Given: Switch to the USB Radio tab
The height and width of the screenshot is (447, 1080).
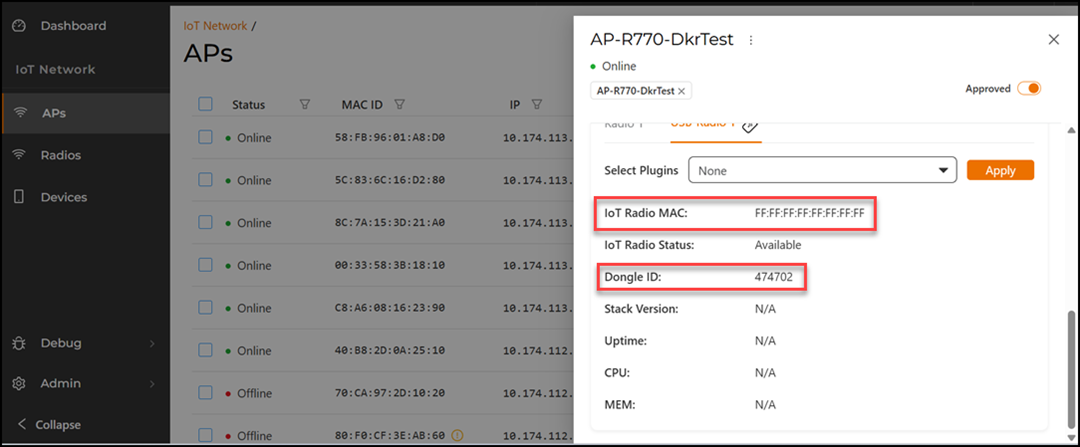Looking at the screenshot, I should (703, 125).
